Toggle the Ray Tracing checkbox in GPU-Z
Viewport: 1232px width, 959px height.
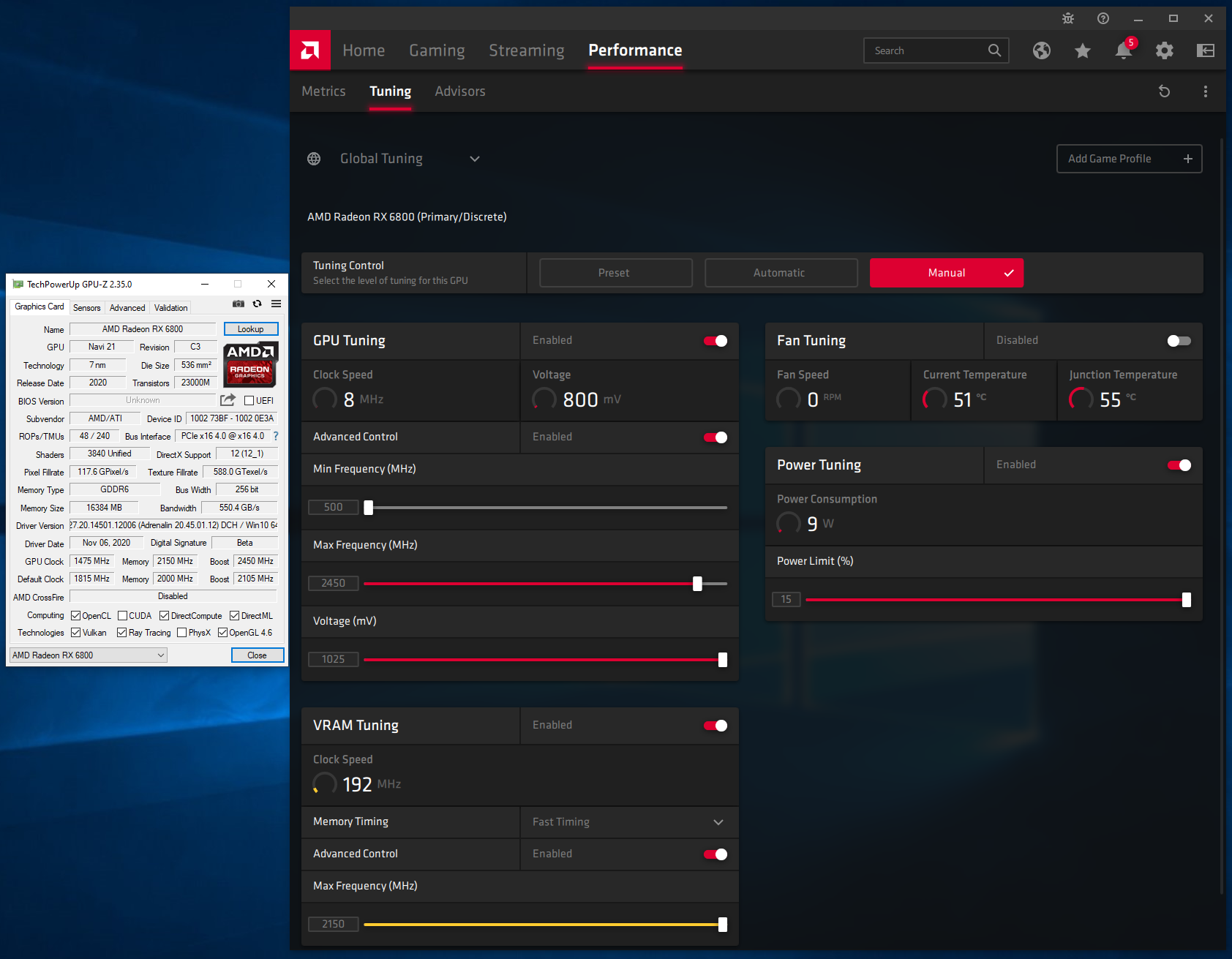[x=122, y=633]
